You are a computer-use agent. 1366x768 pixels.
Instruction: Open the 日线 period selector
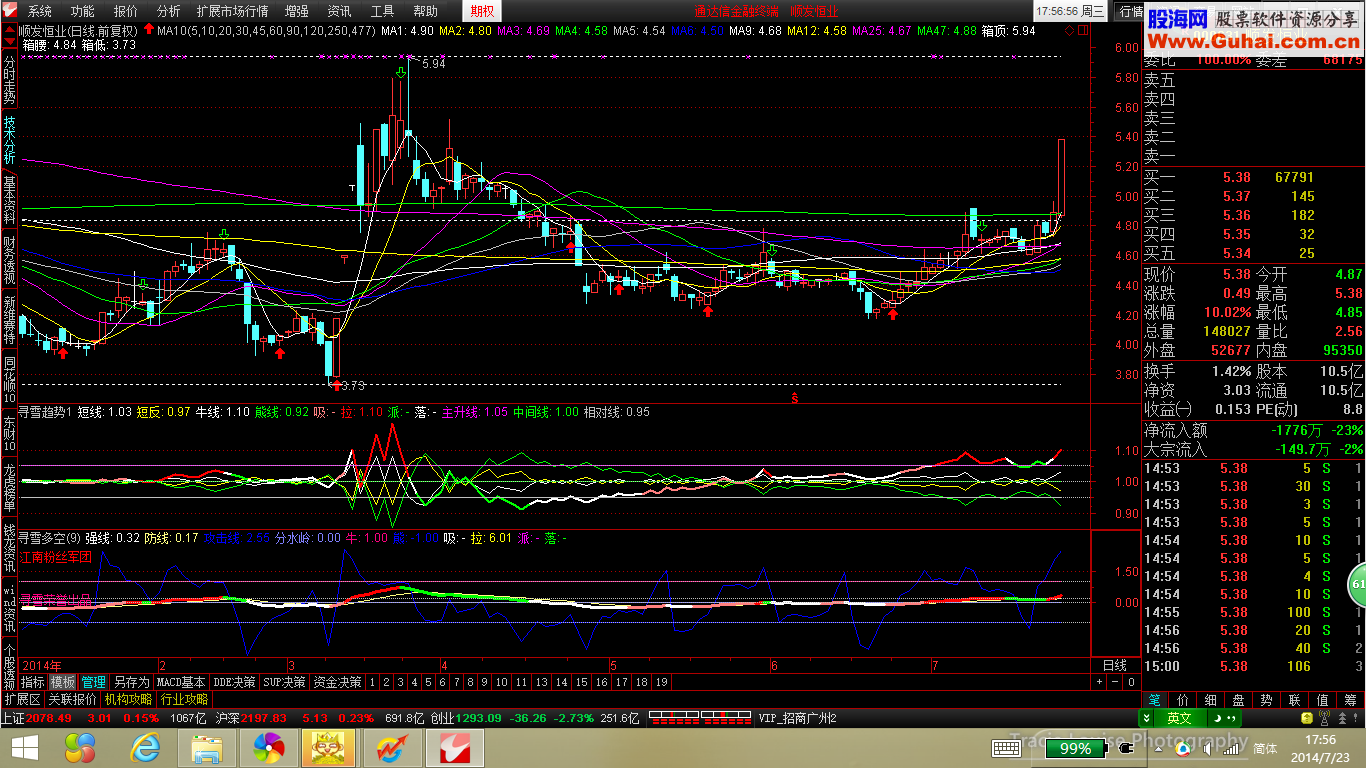tap(1114, 665)
